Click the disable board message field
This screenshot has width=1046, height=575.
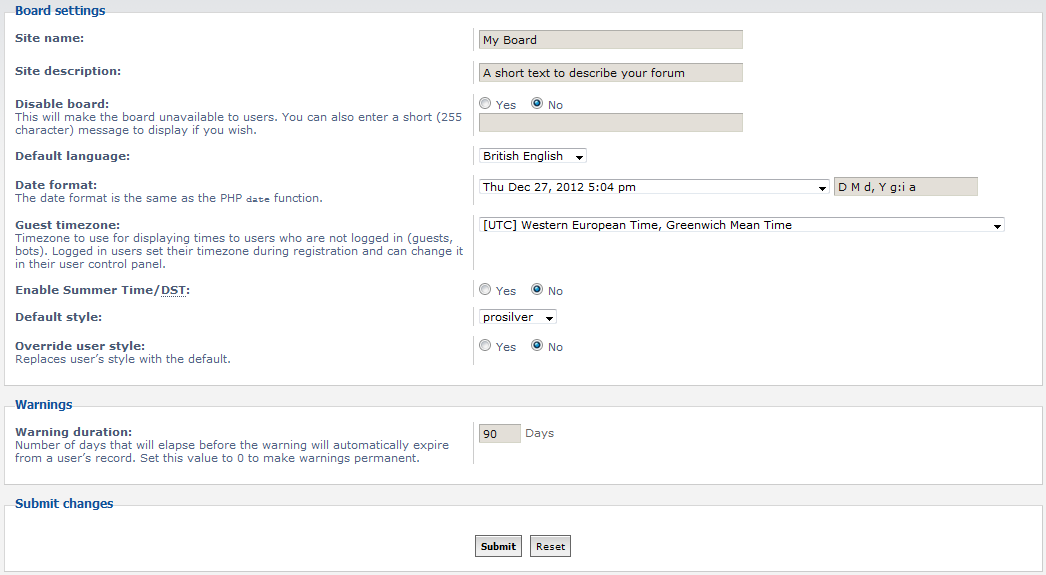611,122
